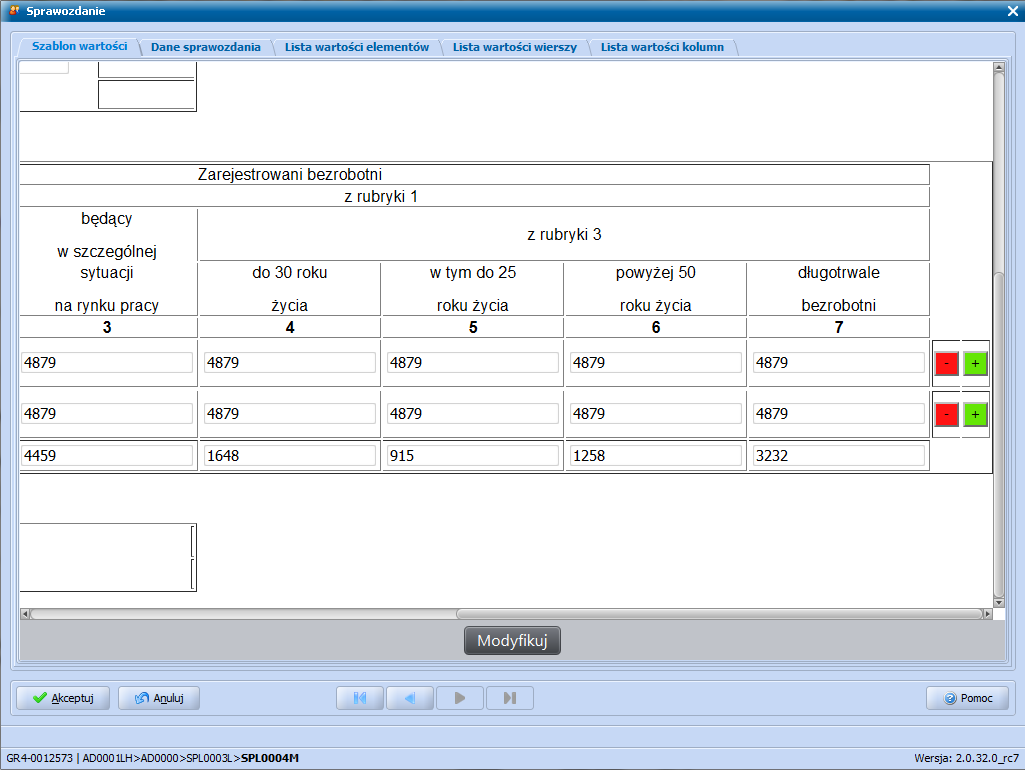Click the Sprawozdanie window title icon
1025x770 pixels.
click(14, 10)
